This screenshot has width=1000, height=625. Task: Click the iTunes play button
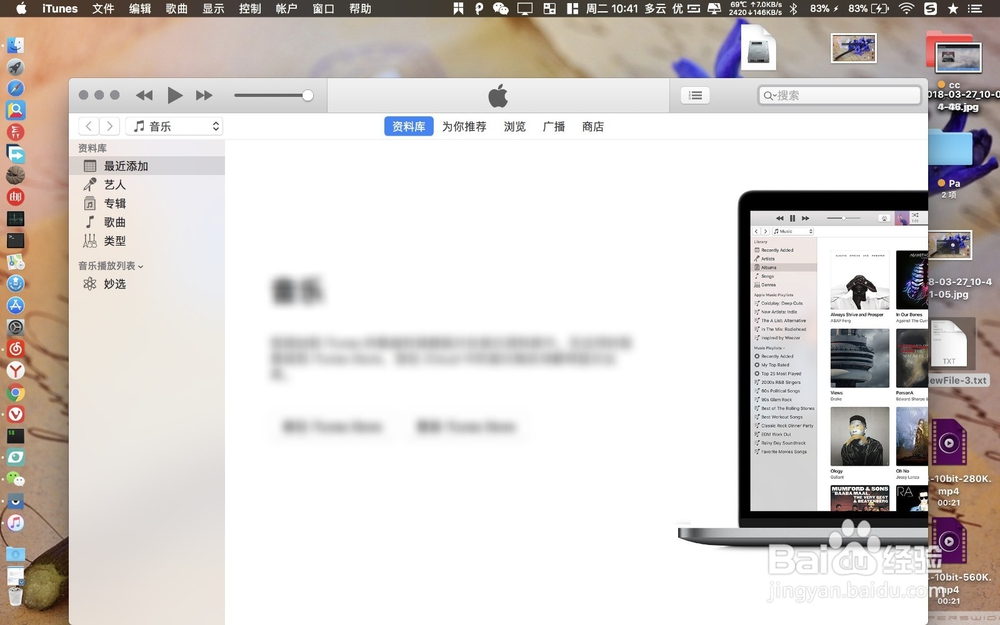pyautogui.click(x=175, y=95)
